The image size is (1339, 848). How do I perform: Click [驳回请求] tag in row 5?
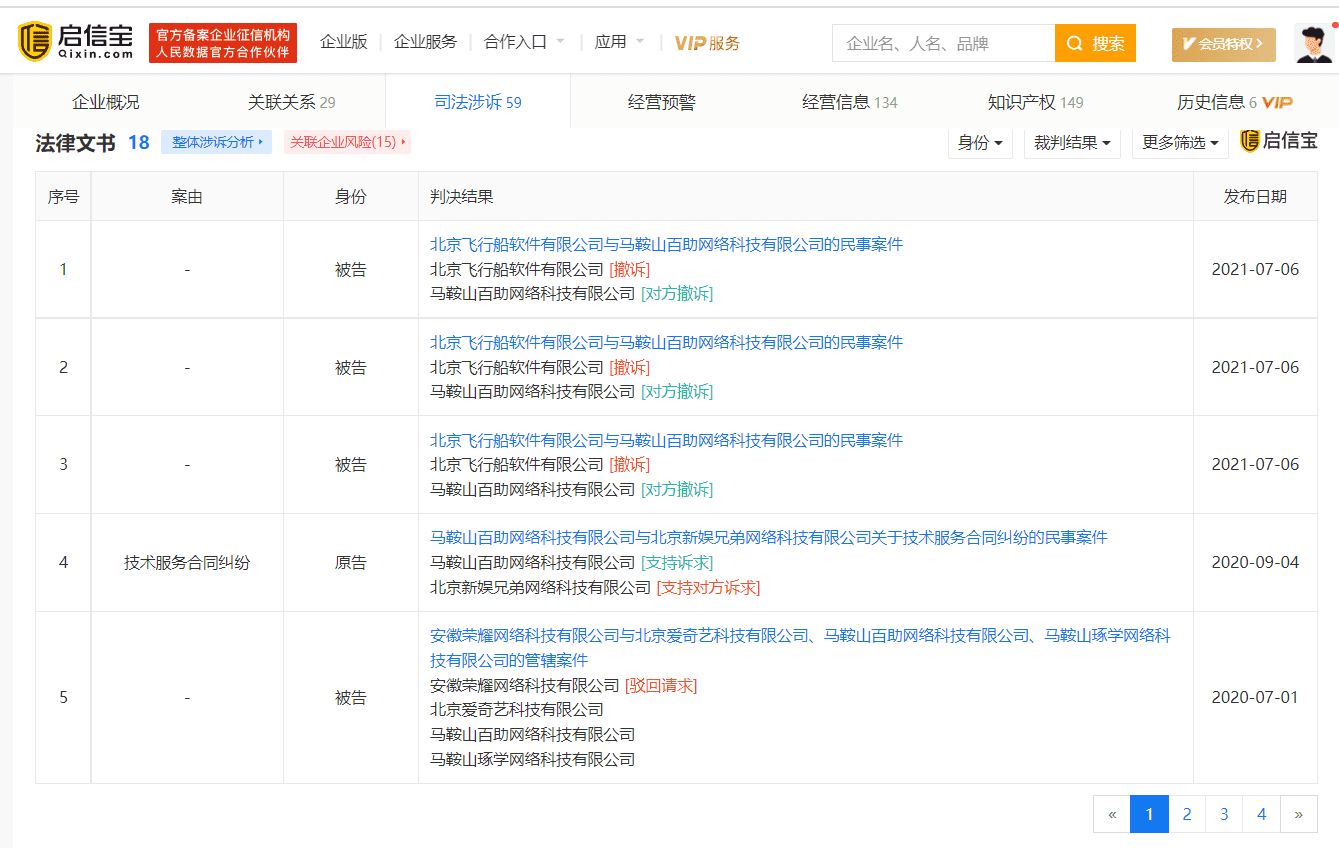(661, 686)
